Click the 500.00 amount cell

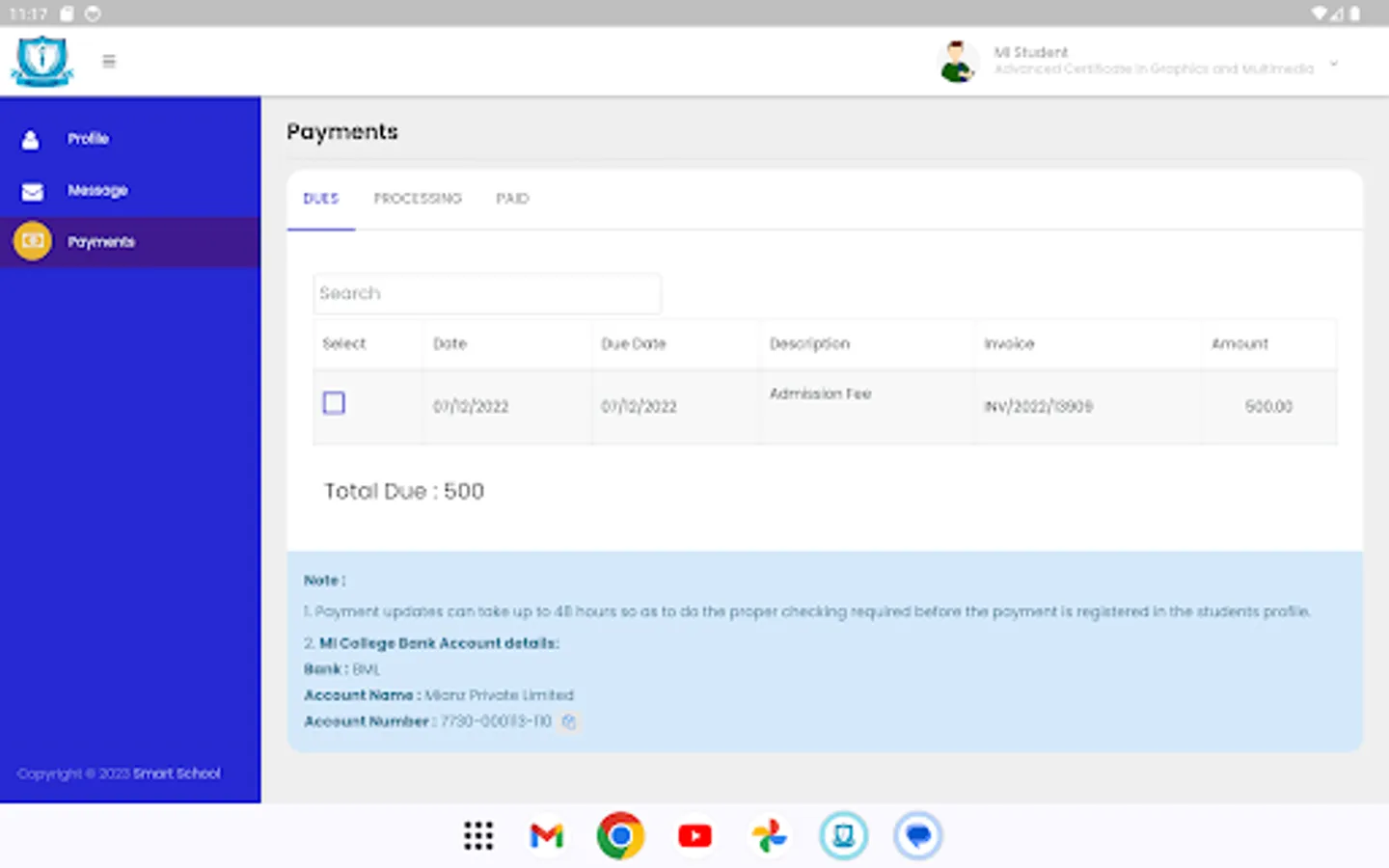(1268, 407)
